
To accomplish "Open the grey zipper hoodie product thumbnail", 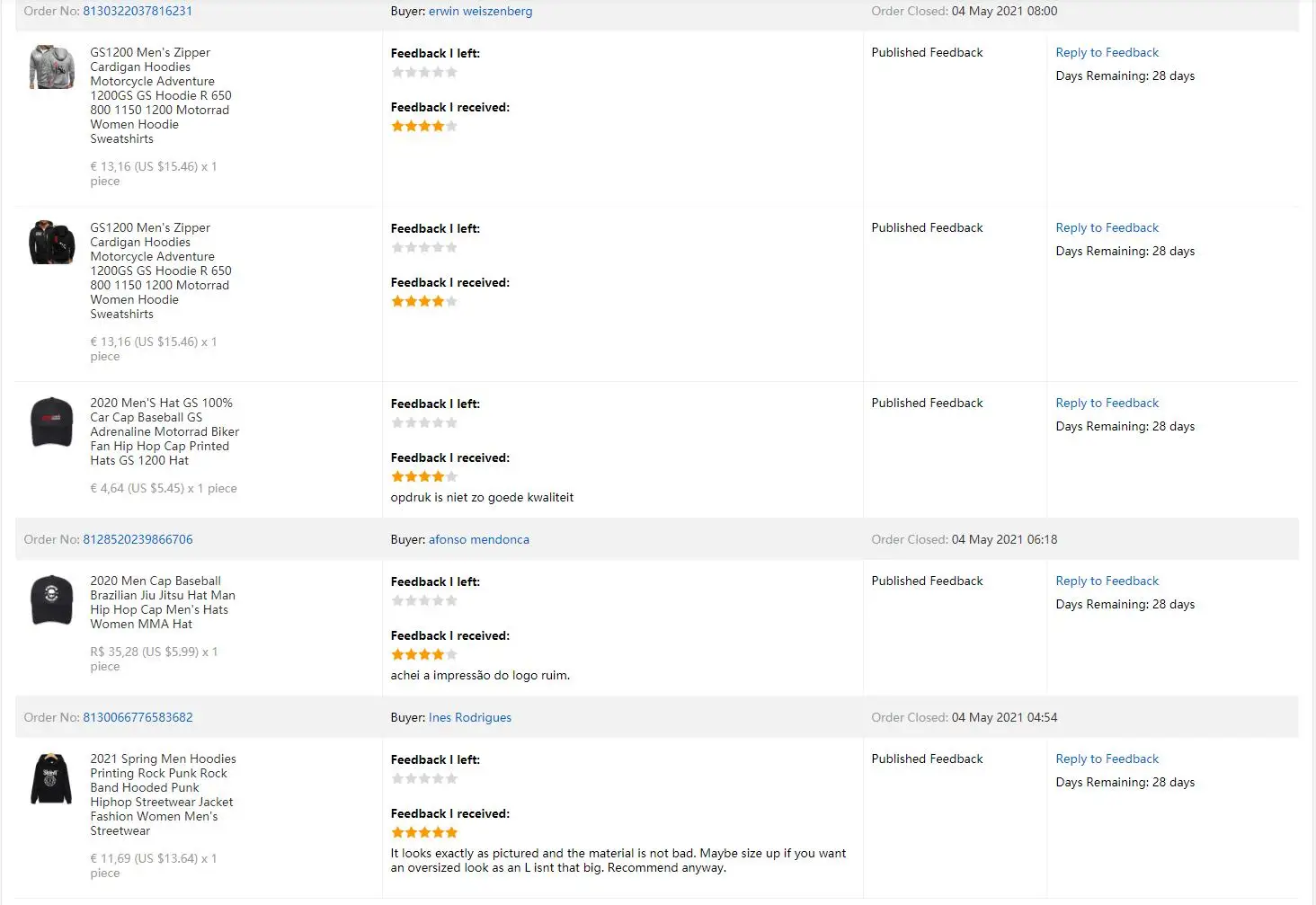I will 51,67.
